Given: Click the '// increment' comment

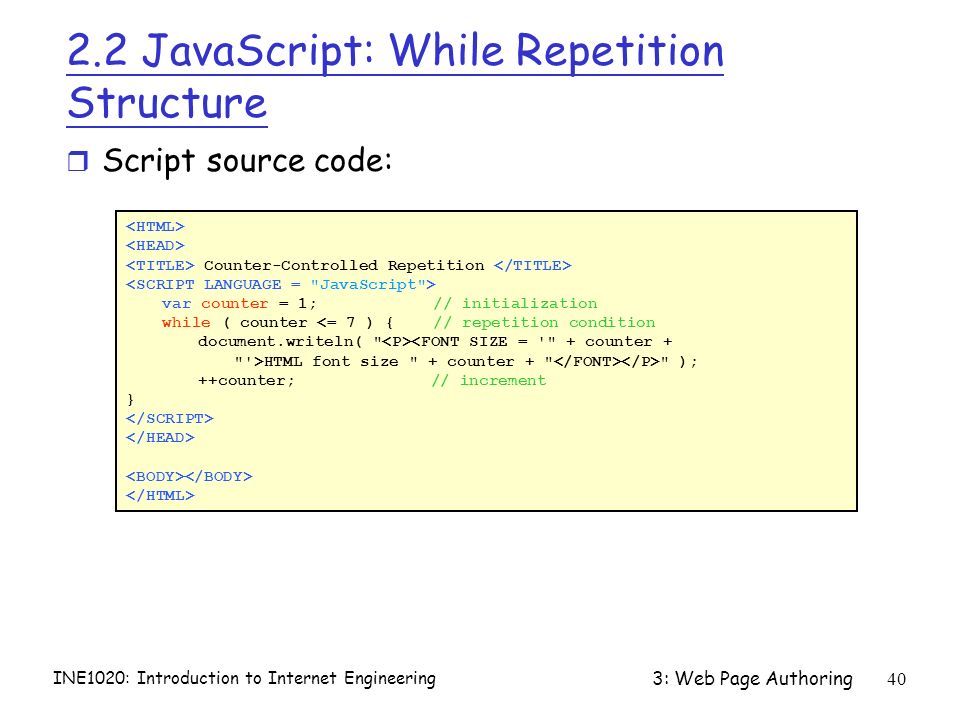Looking at the screenshot, I should pyautogui.click(x=489, y=380).
